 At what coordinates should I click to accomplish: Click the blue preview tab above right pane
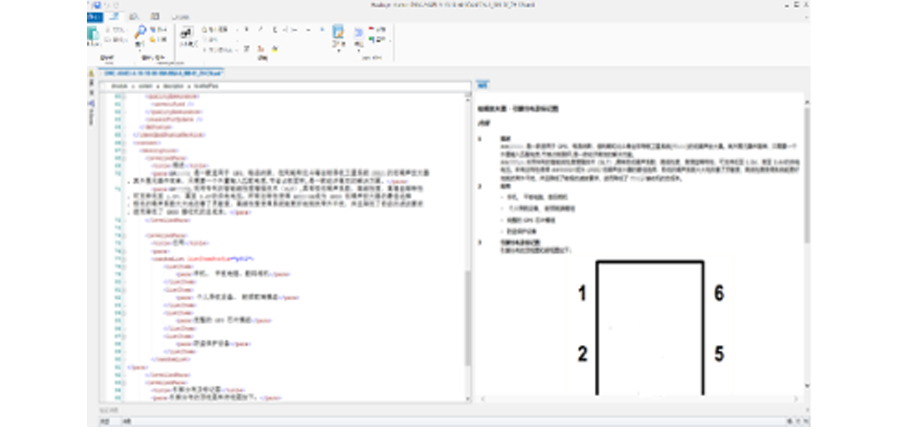click(x=480, y=84)
